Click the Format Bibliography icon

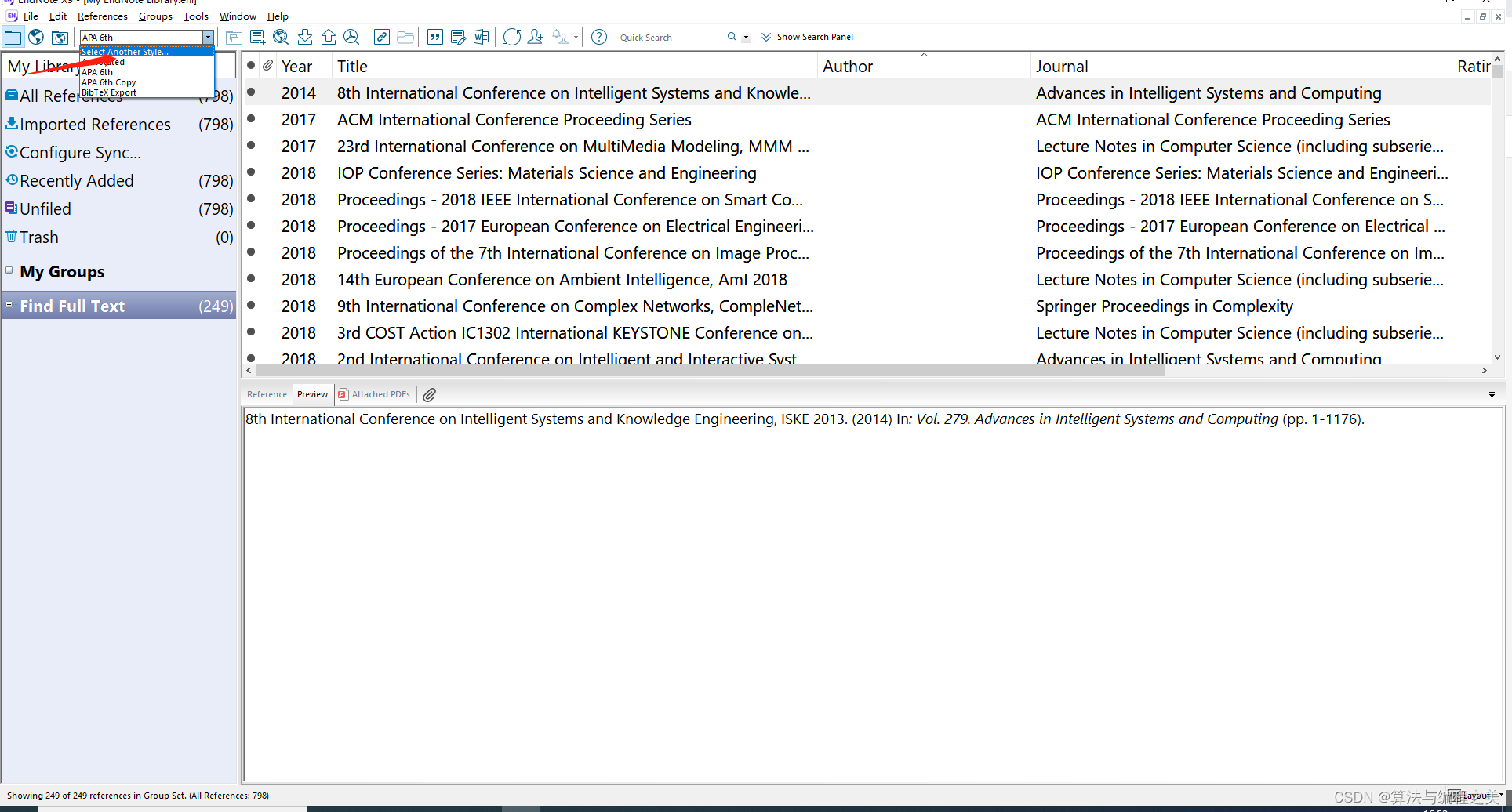point(458,37)
